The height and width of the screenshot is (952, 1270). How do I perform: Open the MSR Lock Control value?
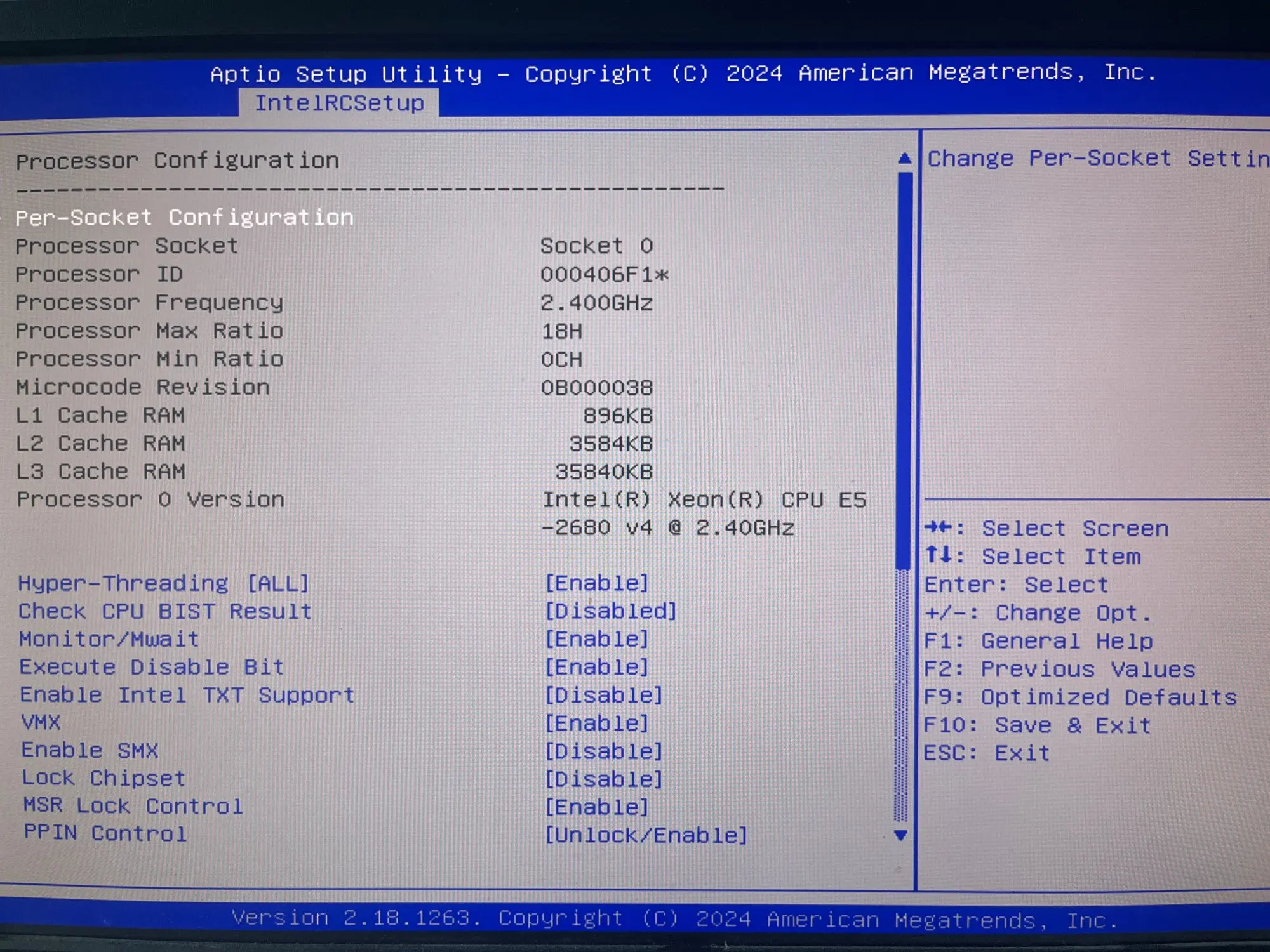pos(597,807)
